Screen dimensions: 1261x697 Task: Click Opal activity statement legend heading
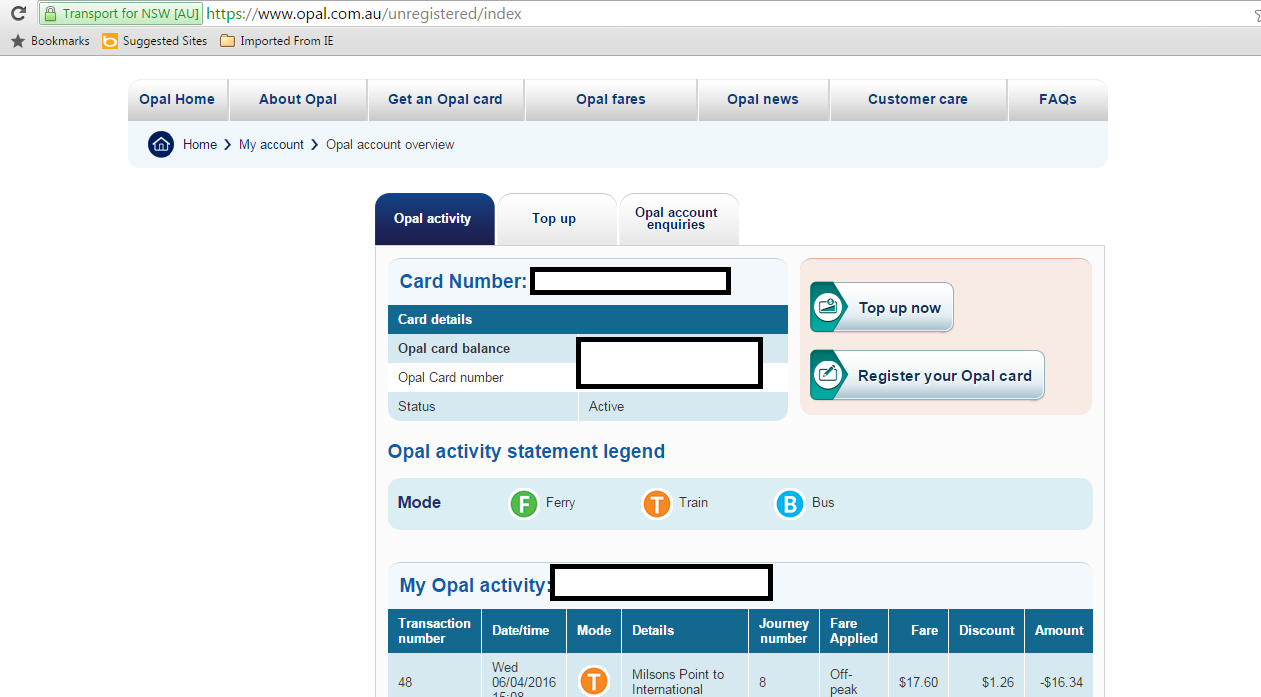coord(526,452)
